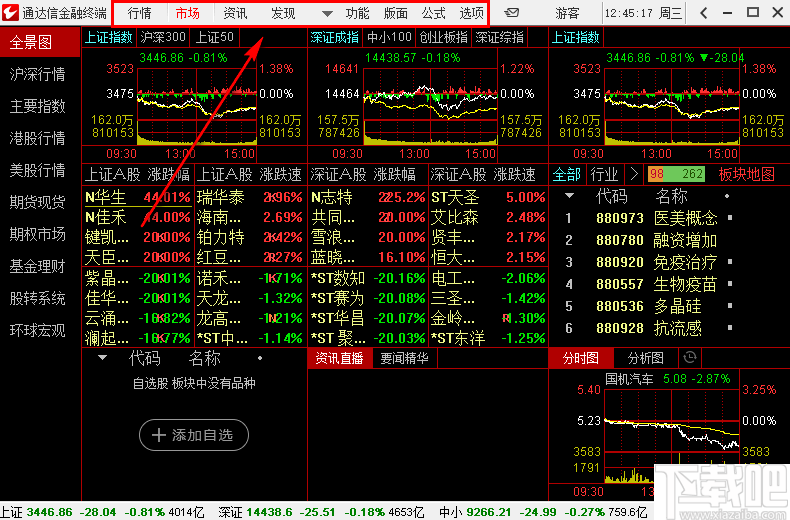Click the ST天圣 stock row
The width and height of the screenshot is (790, 520).
(x=488, y=198)
